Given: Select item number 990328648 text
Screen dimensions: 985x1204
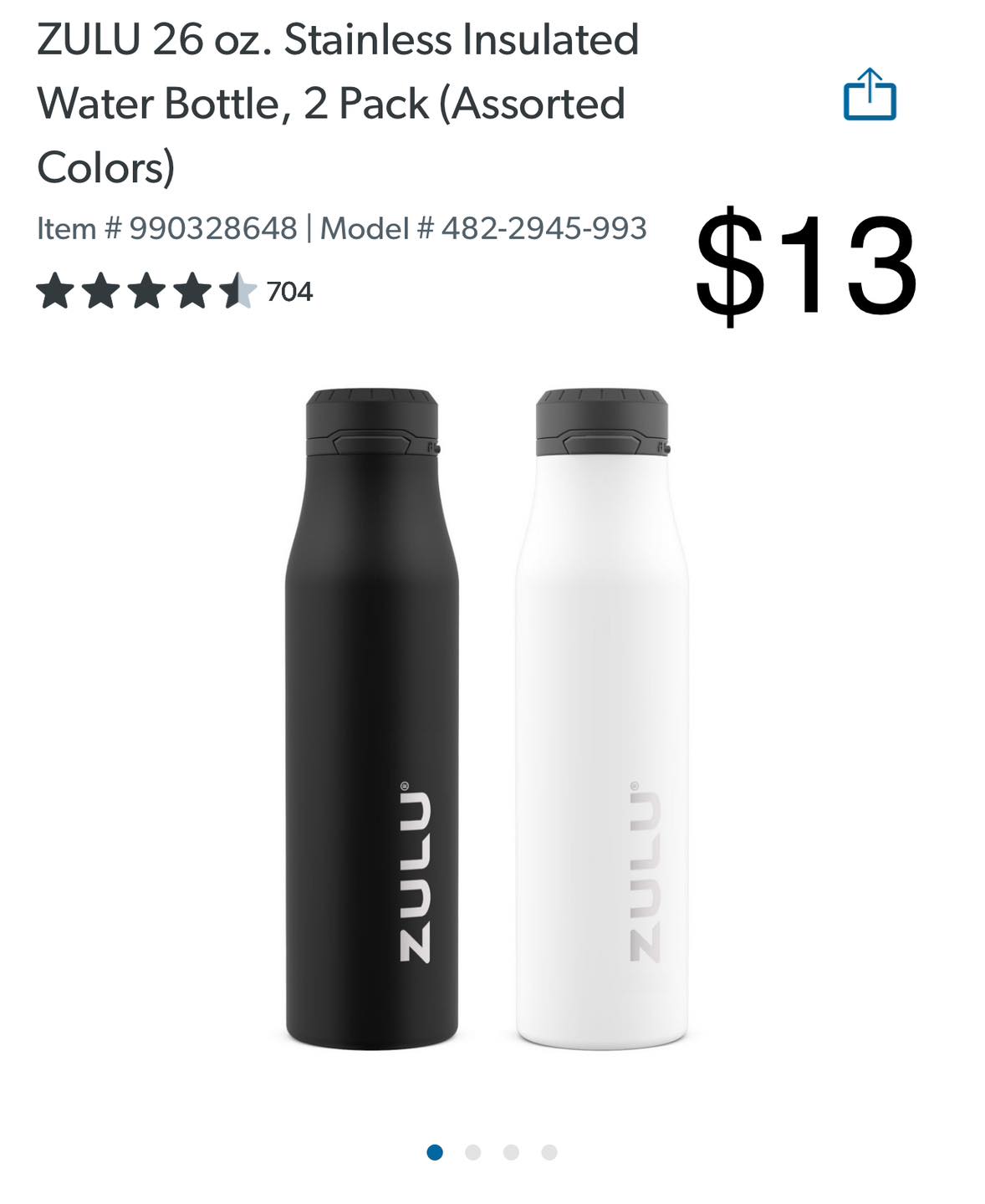Looking at the screenshot, I should tap(167, 228).
